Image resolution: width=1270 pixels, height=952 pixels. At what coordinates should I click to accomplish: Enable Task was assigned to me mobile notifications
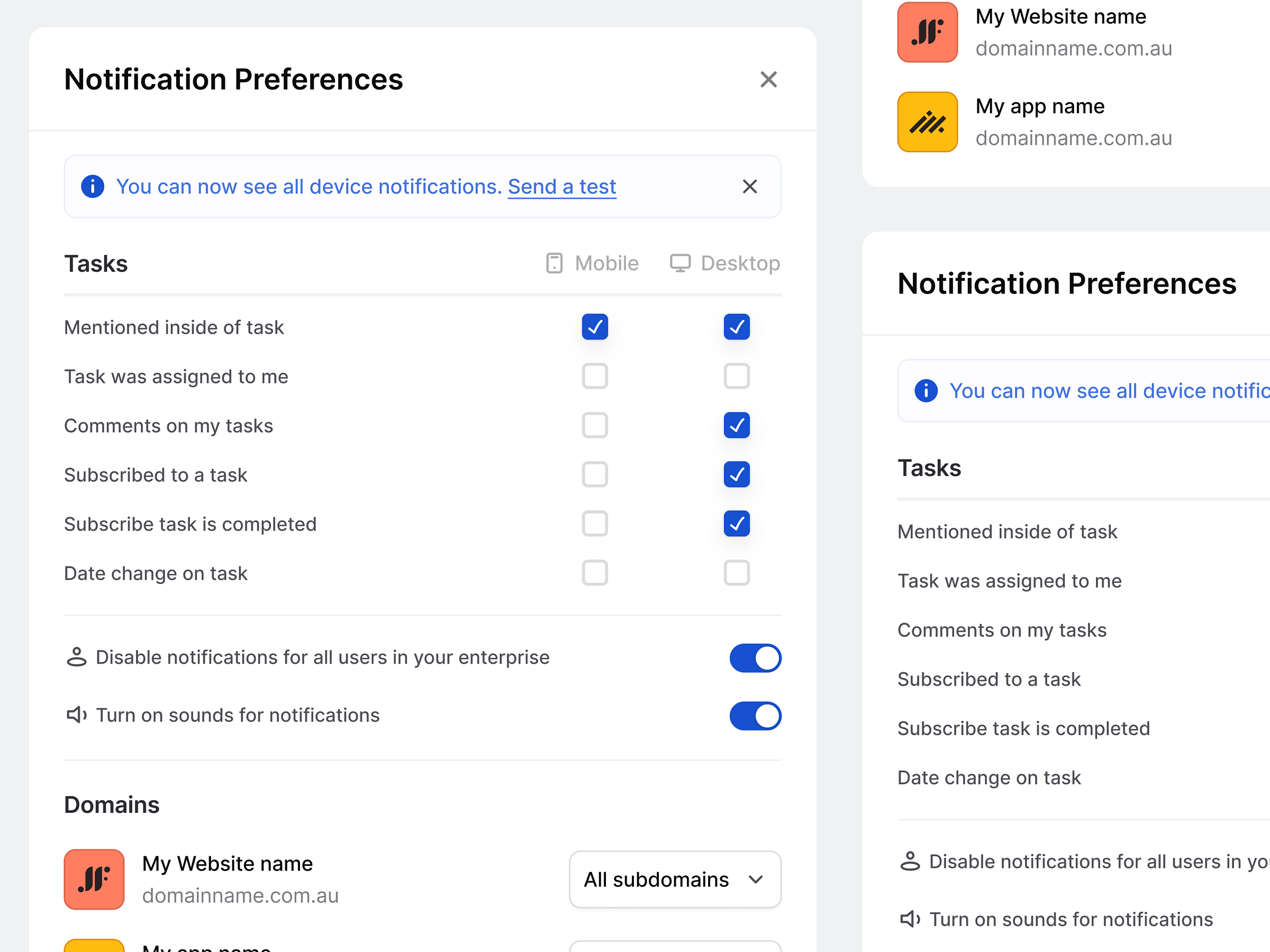coord(595,377)
